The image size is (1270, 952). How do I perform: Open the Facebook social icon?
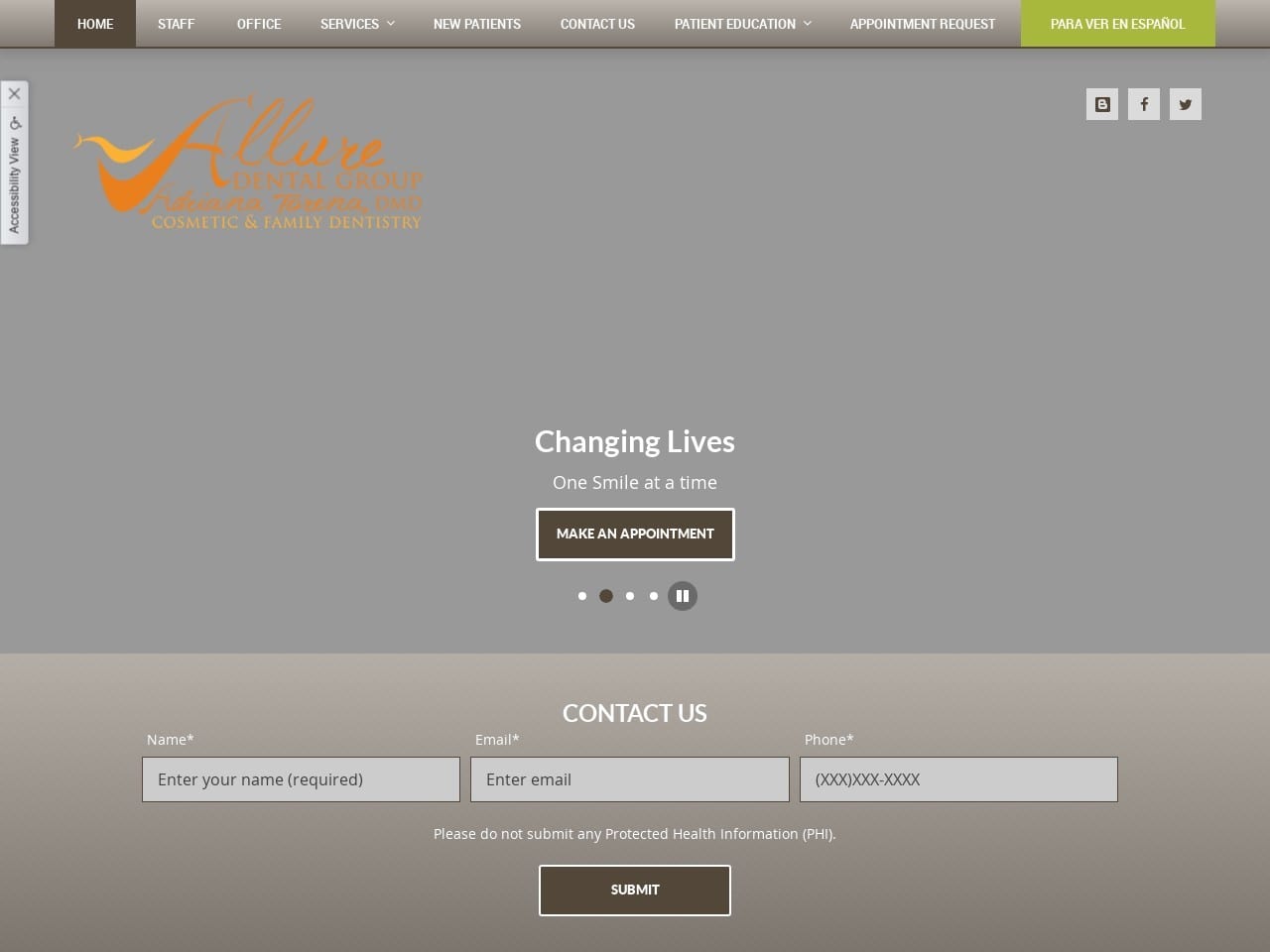coord(1144,104)
